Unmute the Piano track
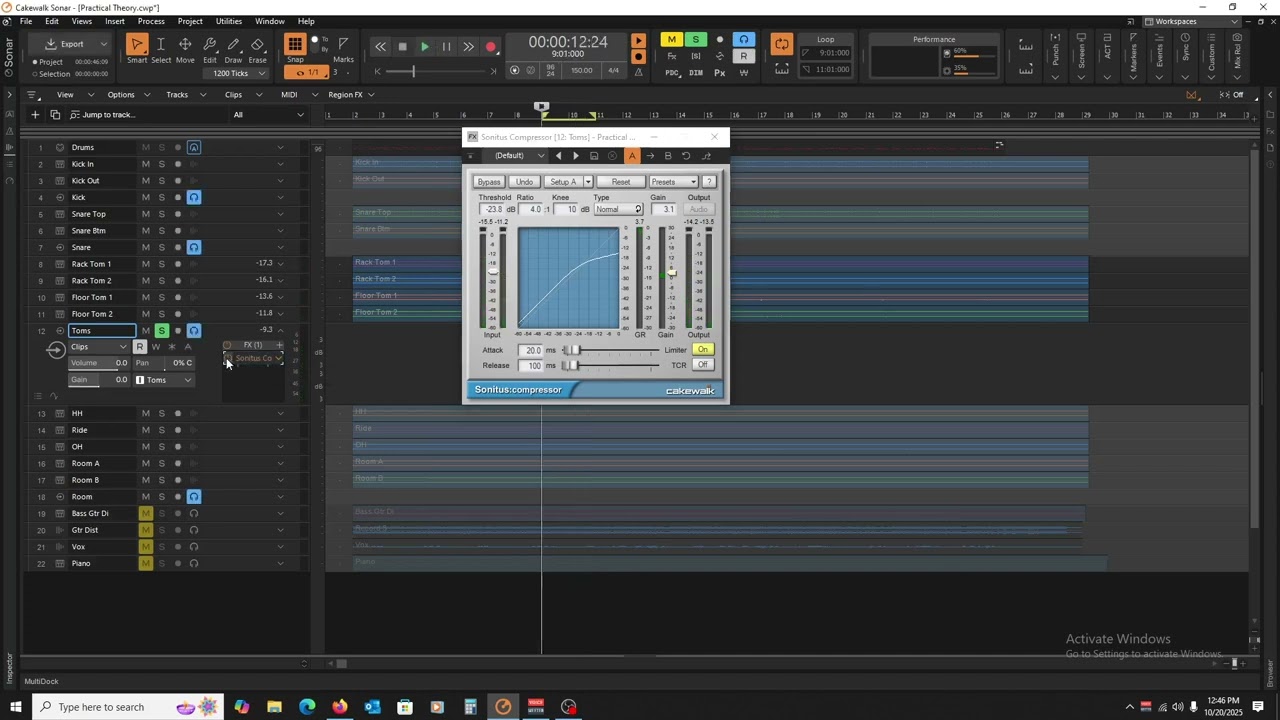Screen dimensions: 1280x720 click(x=146, y=564)
